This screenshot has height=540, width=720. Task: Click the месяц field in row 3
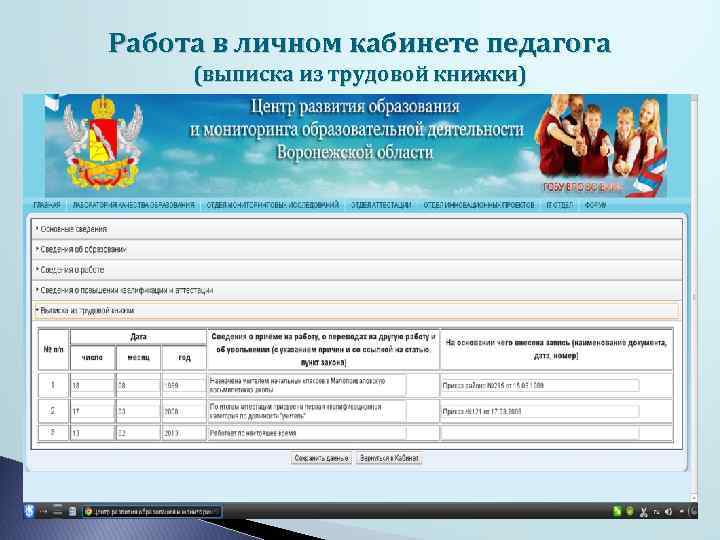[138, 433]
